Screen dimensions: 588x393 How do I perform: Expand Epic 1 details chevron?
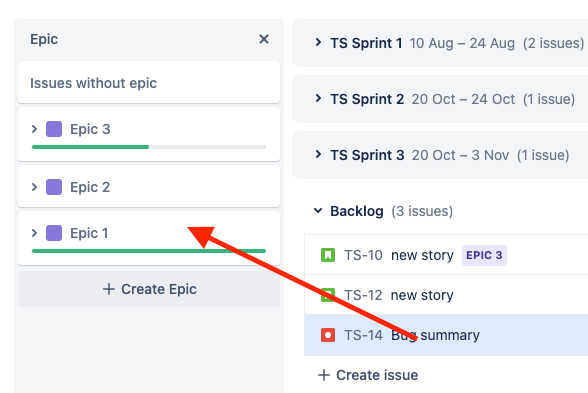coord(34,233)
